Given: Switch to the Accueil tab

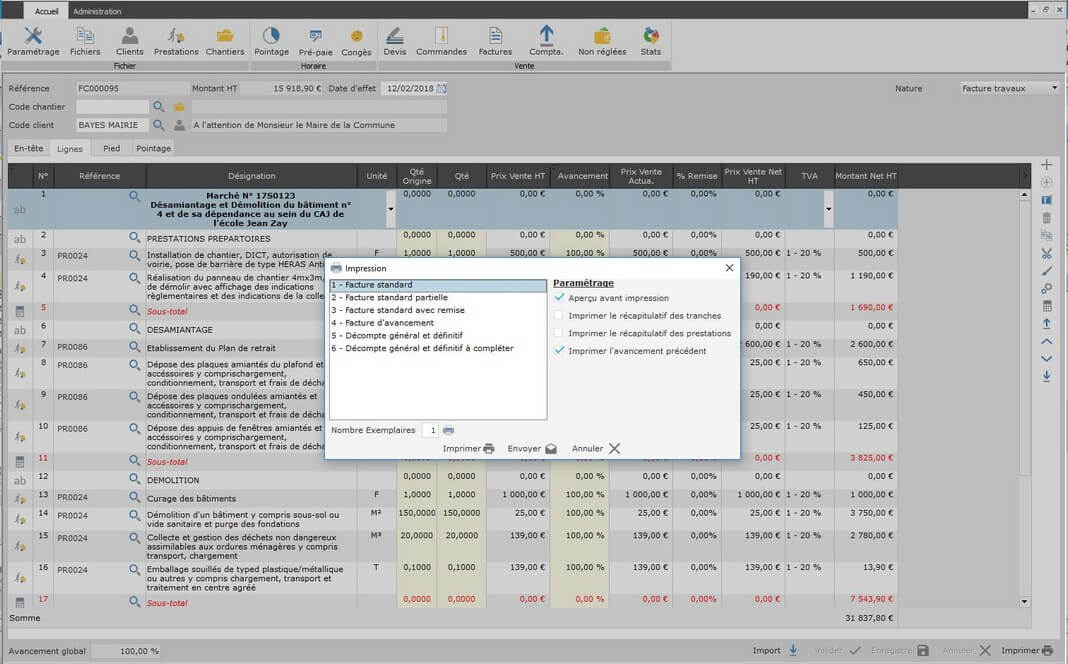Looking at the screenshot, I should [x=46, y=11].
